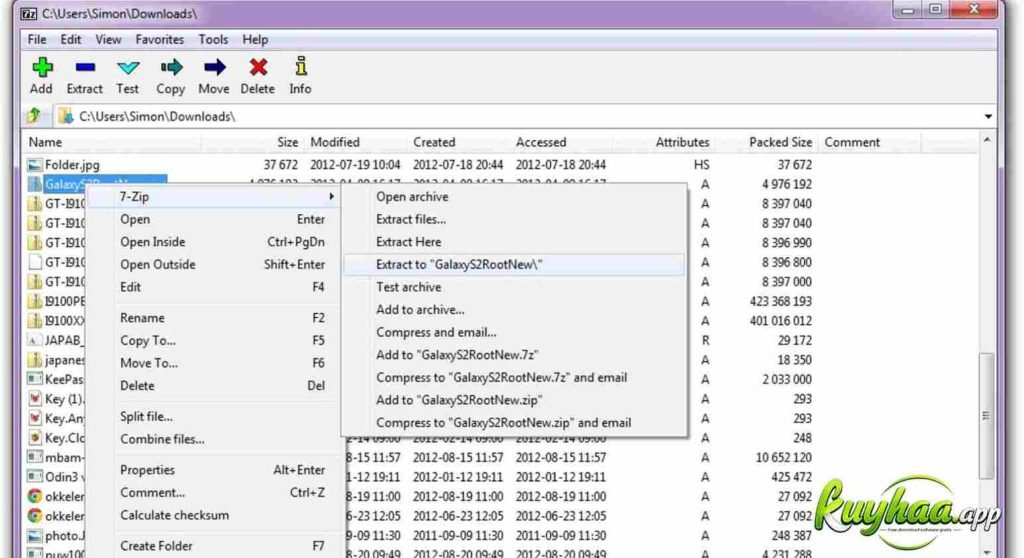Select the Key.Clo file icon

tap(35, 438)
